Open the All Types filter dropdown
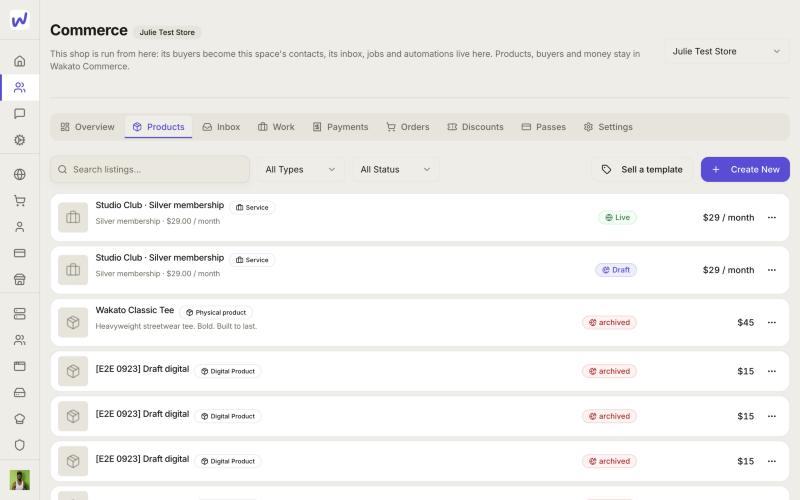This screenshot has width=800, height=500. pyautogui.click(x=300, y=169)
